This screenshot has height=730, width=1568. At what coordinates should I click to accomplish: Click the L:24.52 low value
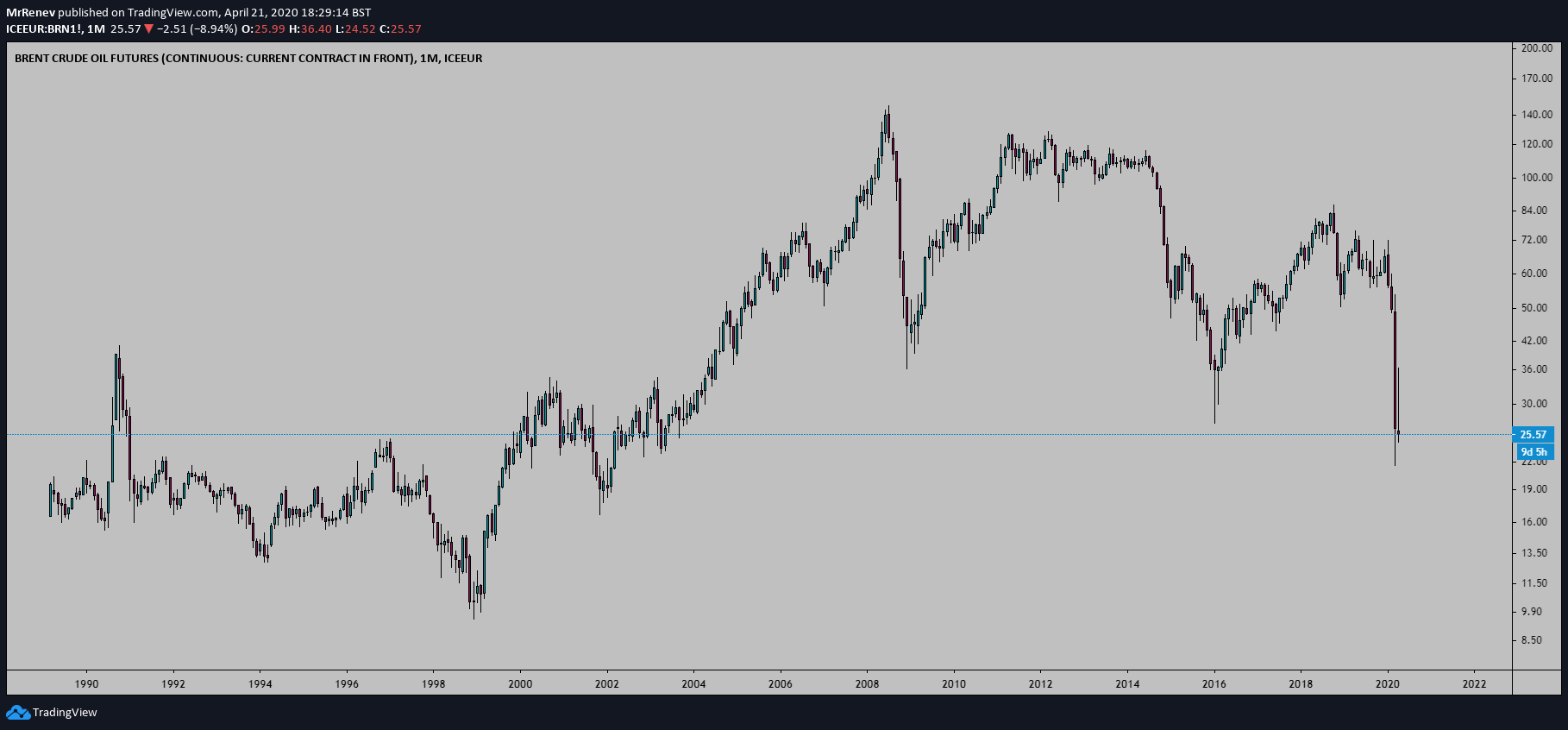click(355, 29)
